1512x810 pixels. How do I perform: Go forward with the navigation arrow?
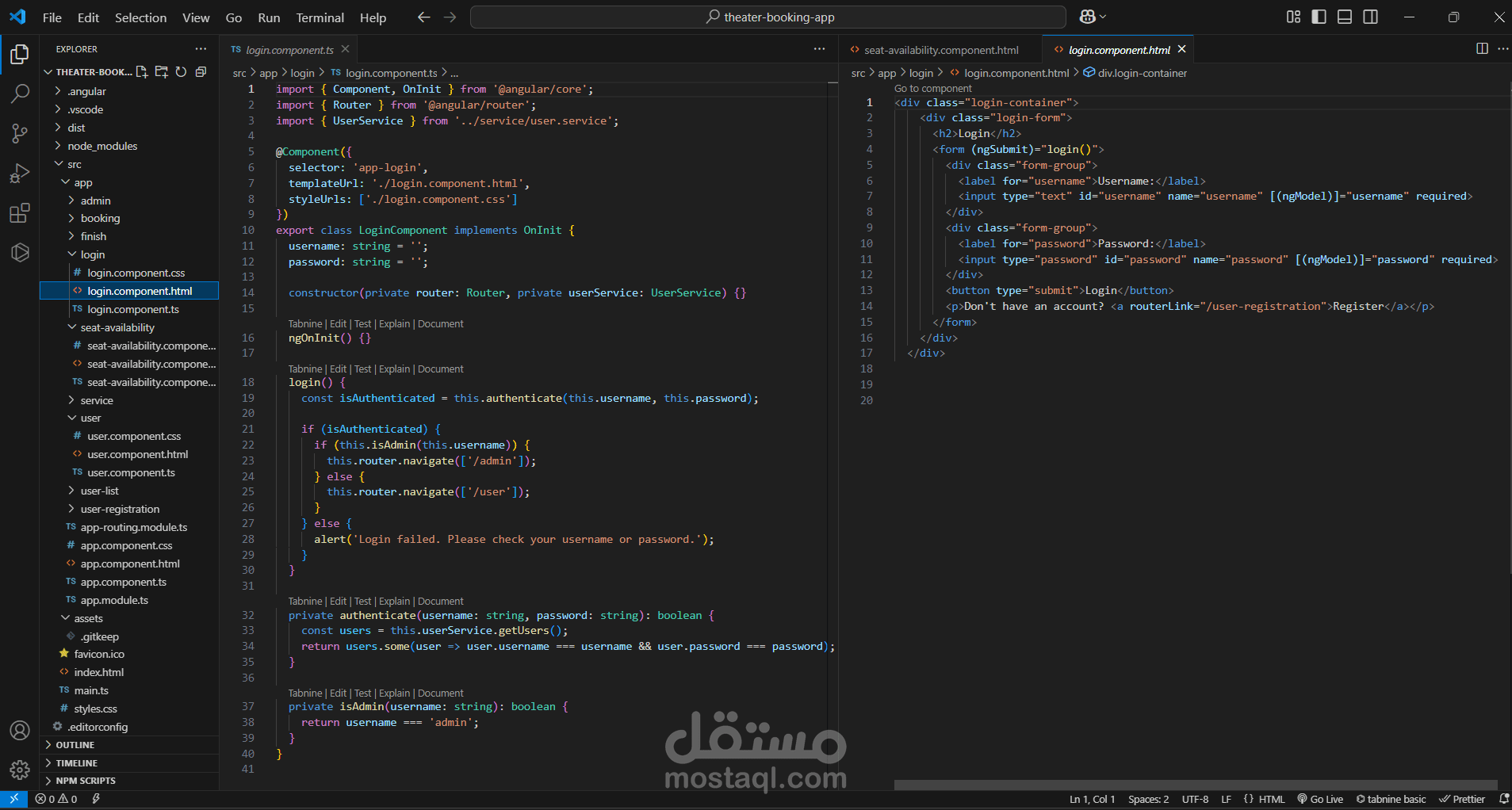click(x=450, y=17)
